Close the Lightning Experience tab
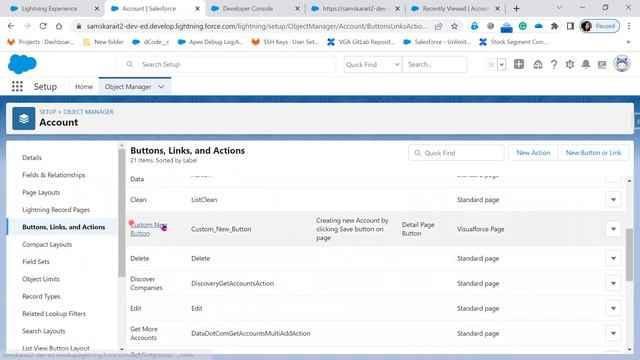Viewport: 640px width, 360px height. (x=97, y=8)
